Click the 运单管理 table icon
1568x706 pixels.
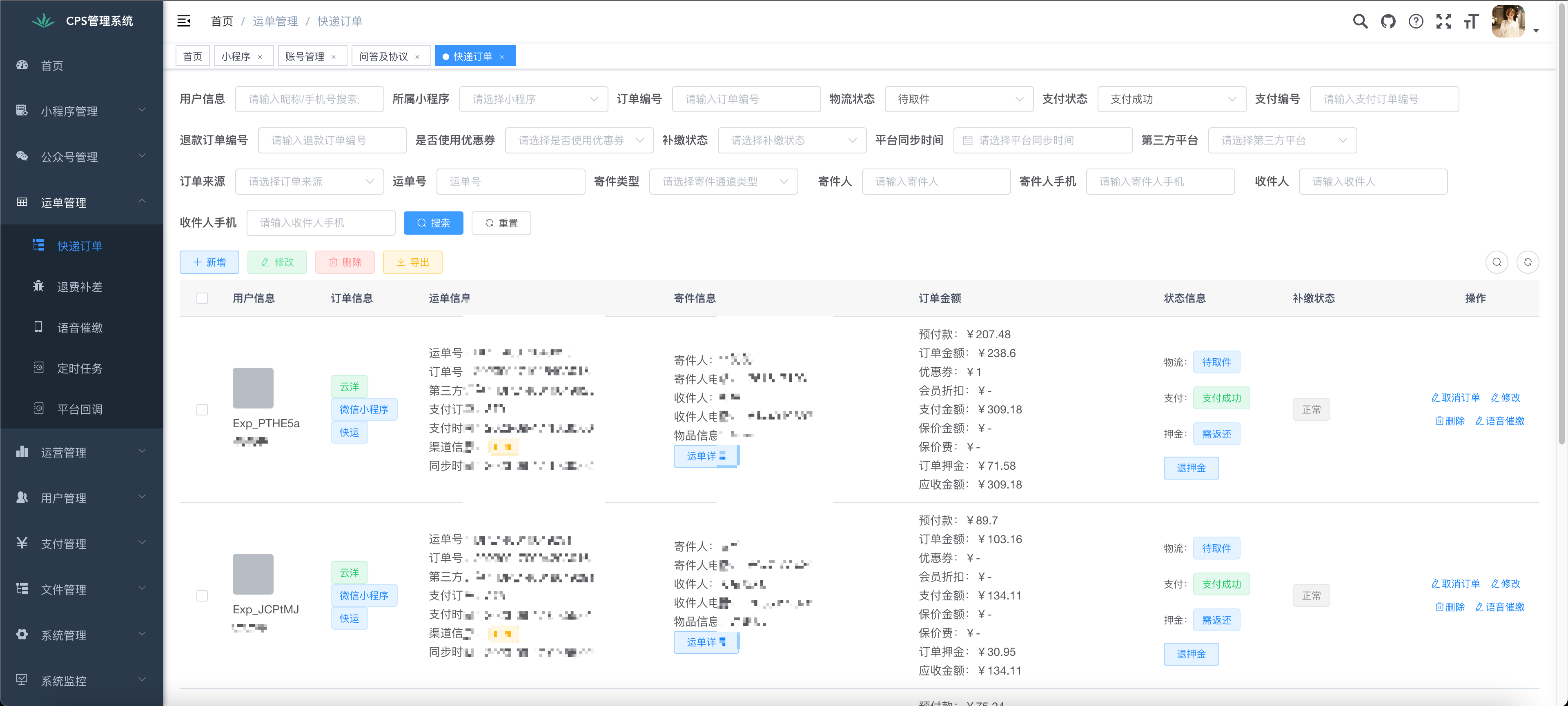coord(22,202)
